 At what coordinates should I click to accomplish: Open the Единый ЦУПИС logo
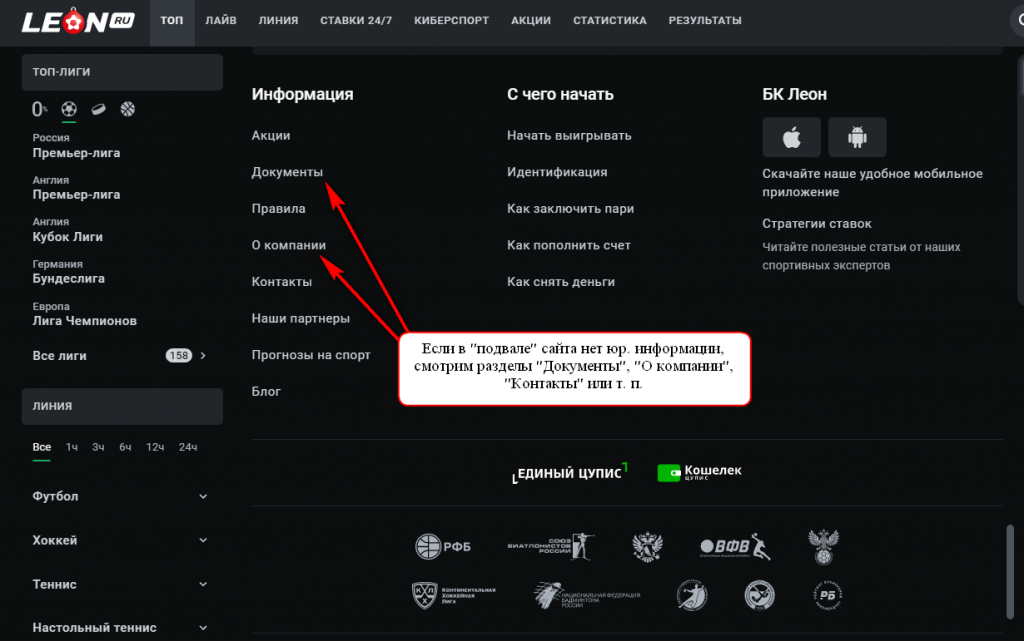point(570,473)
